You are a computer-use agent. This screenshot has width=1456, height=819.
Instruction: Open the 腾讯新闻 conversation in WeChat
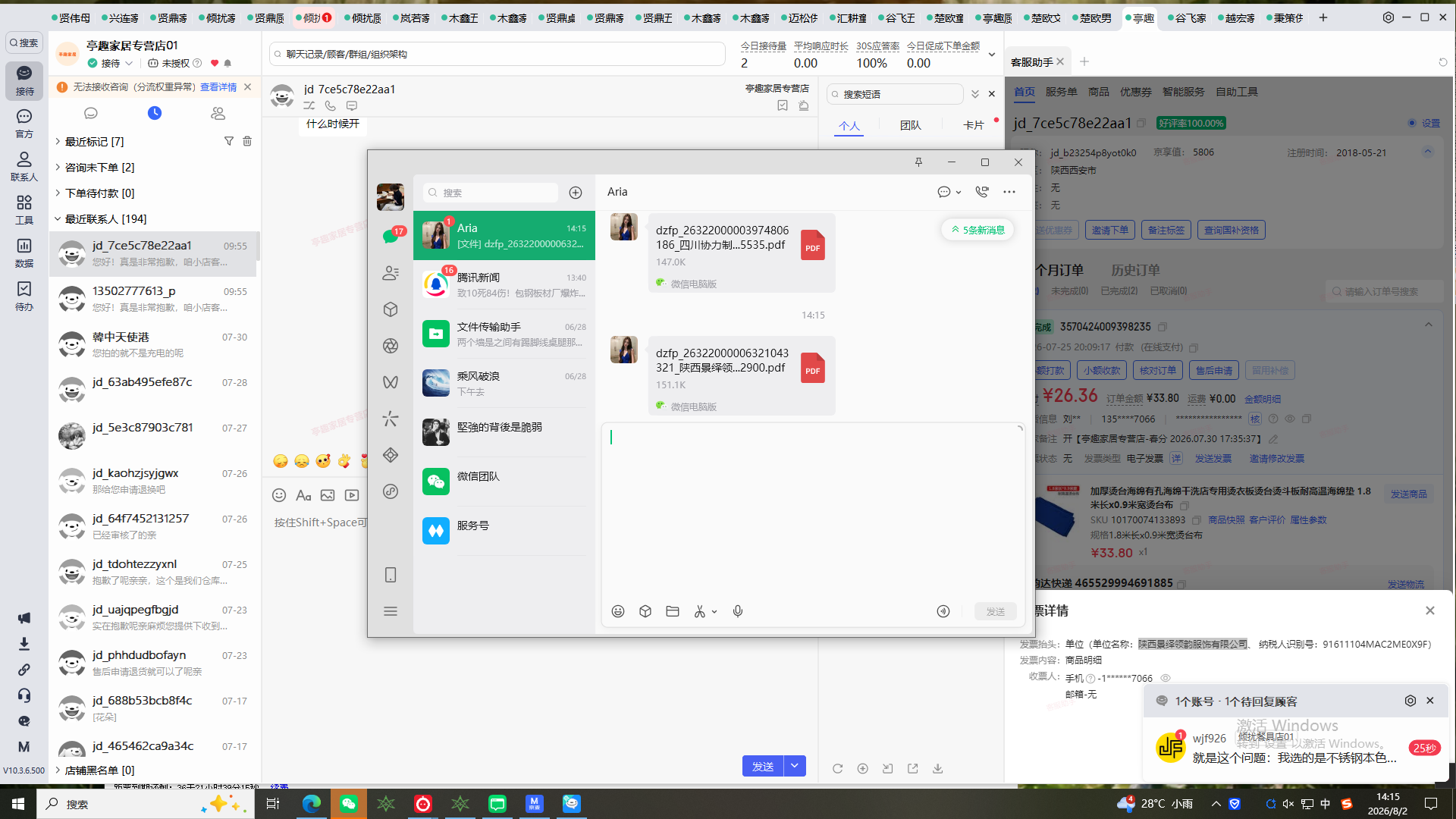pyautogui.click(x=504, y=285)
